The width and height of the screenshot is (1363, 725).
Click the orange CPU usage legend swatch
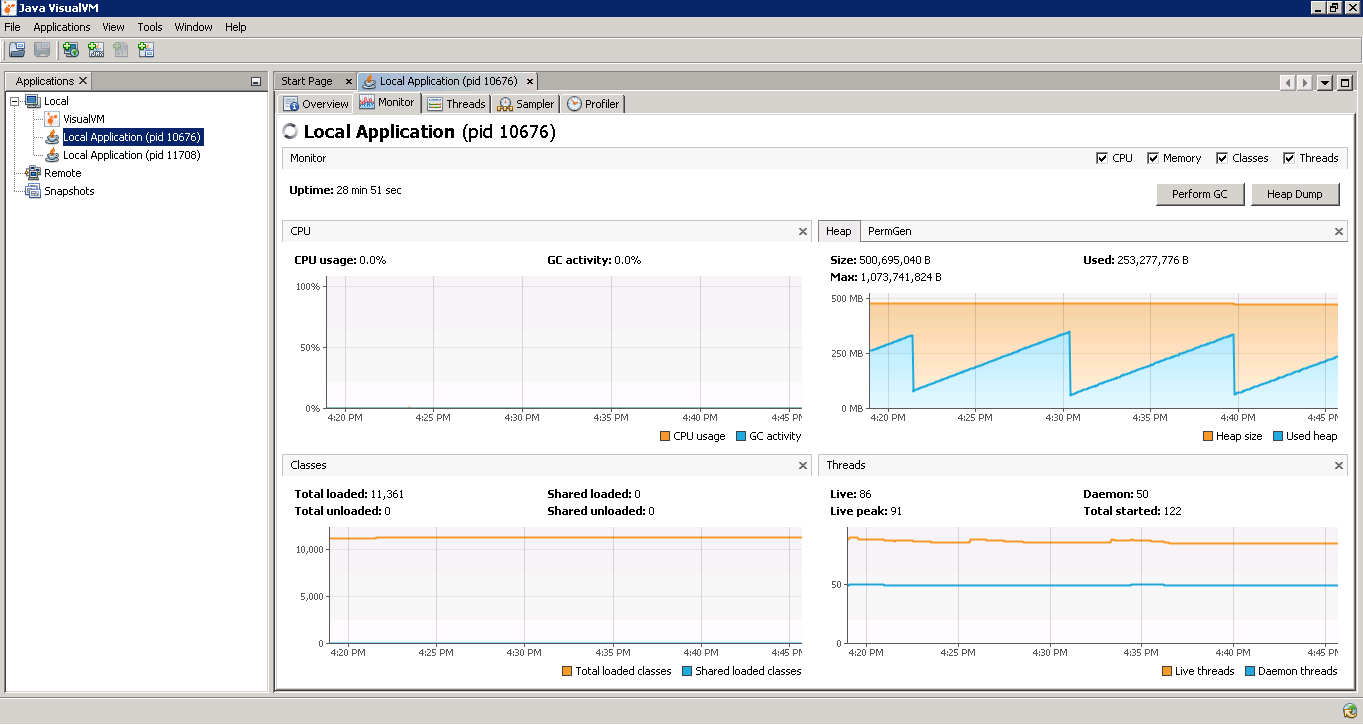click(665, 436)
